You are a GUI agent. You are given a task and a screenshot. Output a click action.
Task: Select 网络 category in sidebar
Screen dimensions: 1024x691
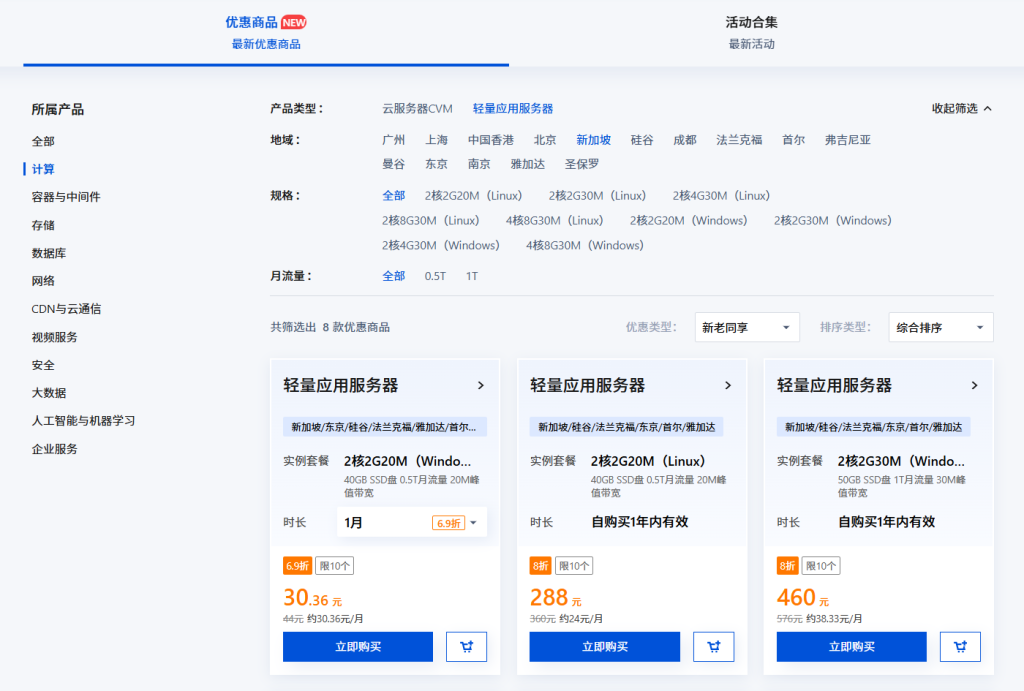click(x=43, y=281)
